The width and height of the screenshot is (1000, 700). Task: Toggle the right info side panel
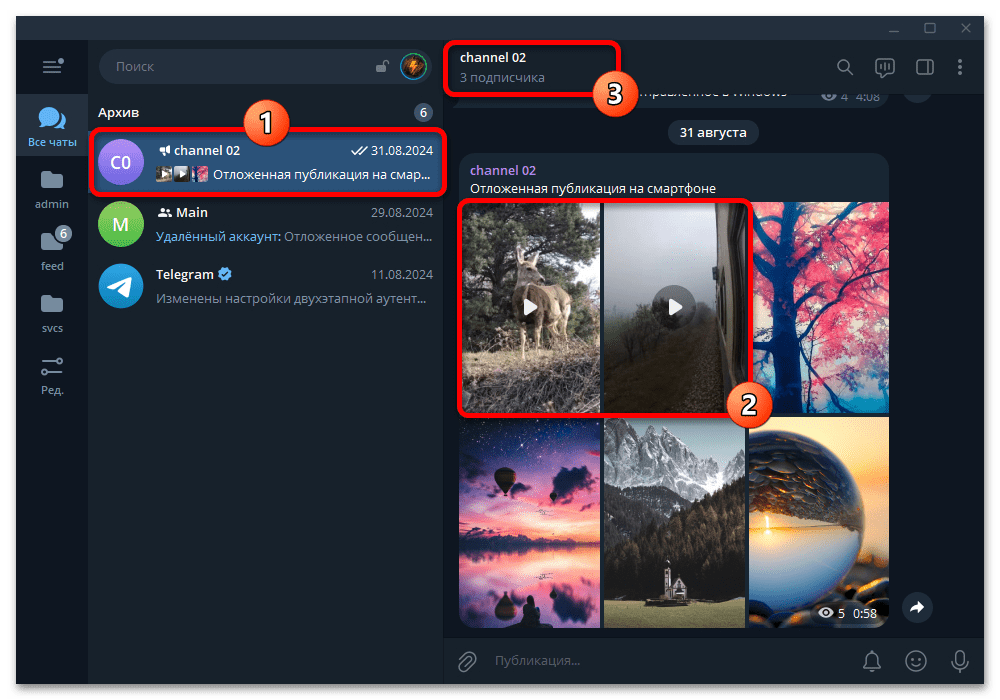point(925,67)
